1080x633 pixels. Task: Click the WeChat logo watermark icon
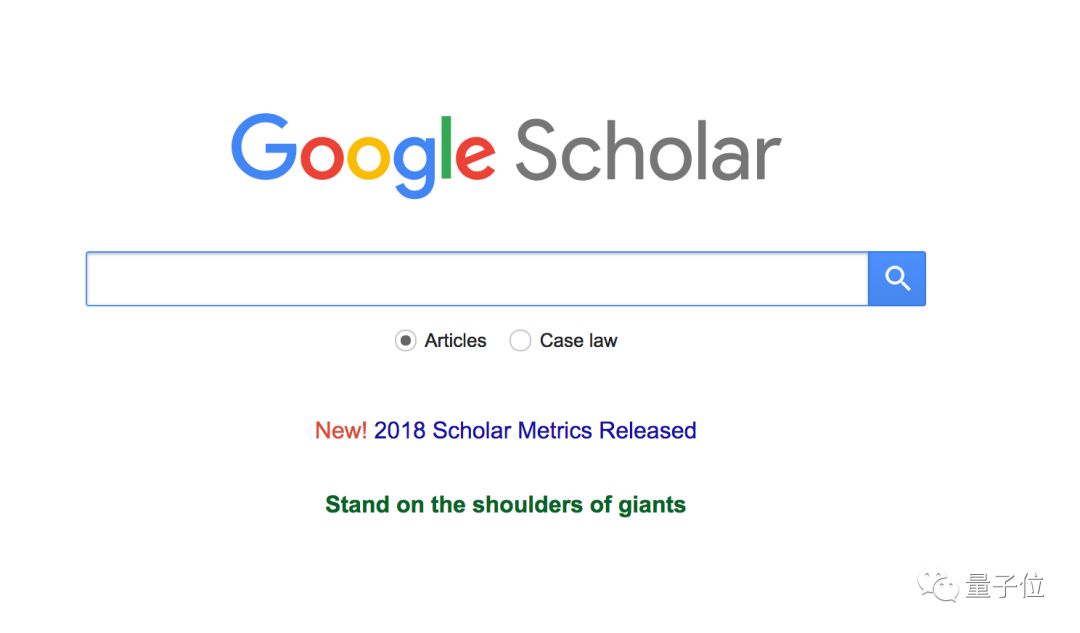[938, 586]
